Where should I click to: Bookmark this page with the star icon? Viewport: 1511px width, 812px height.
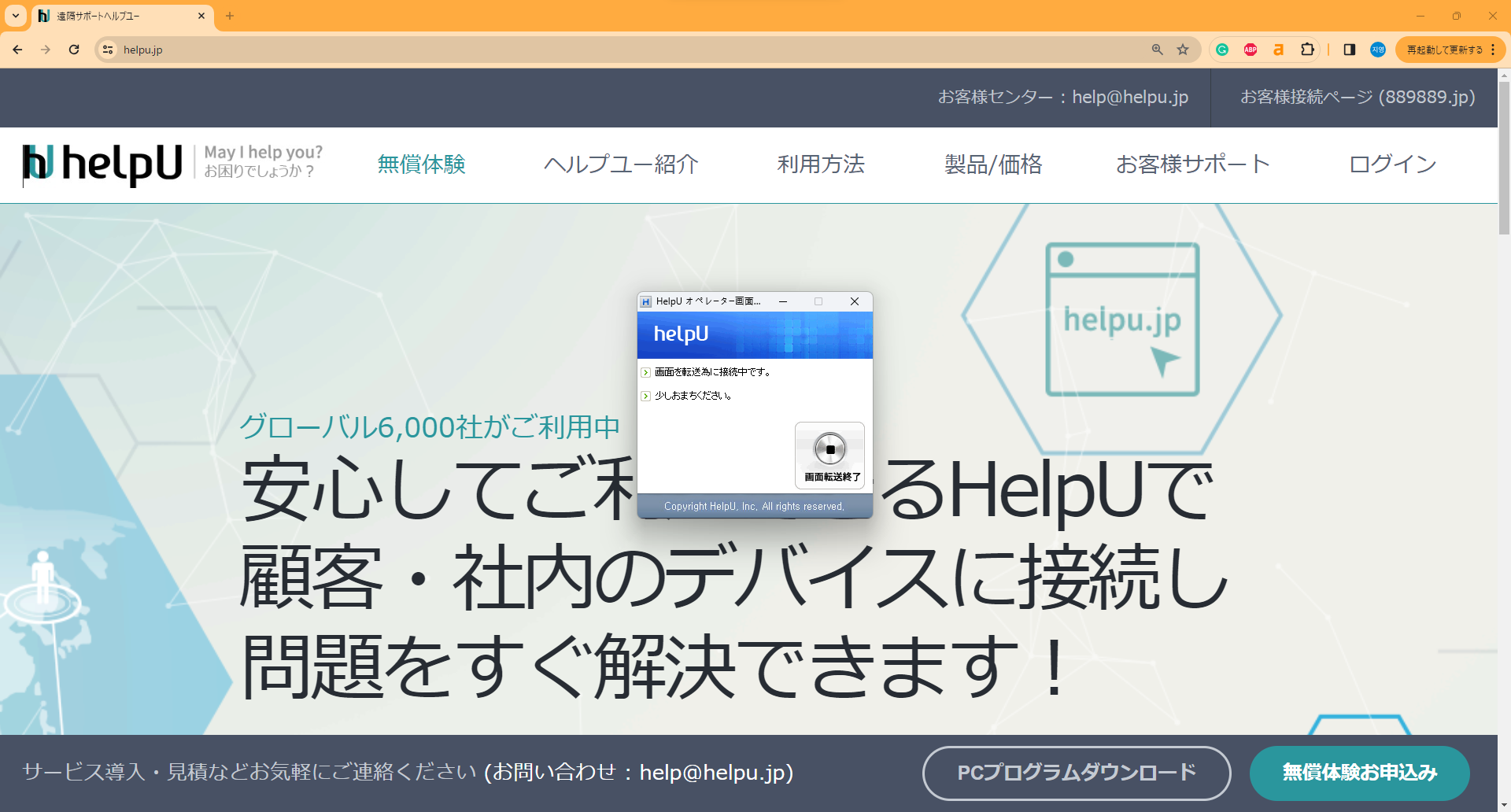click(x=1182, y=50)
